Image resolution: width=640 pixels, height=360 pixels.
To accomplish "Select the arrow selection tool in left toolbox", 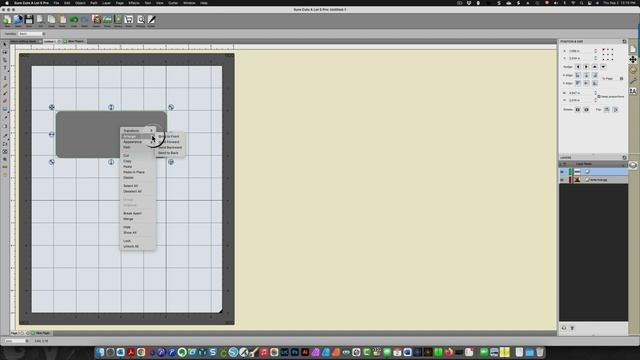I will point(5,44).
